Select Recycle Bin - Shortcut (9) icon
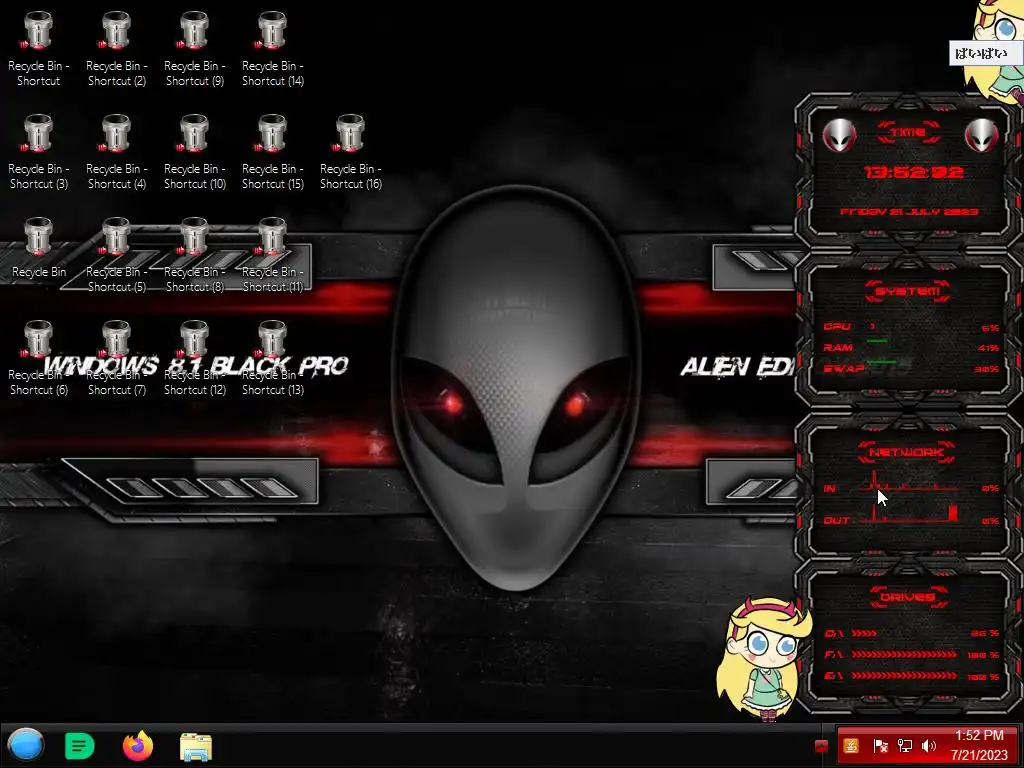This screenshot has height=768, width=1024. (x=195, y=49)
